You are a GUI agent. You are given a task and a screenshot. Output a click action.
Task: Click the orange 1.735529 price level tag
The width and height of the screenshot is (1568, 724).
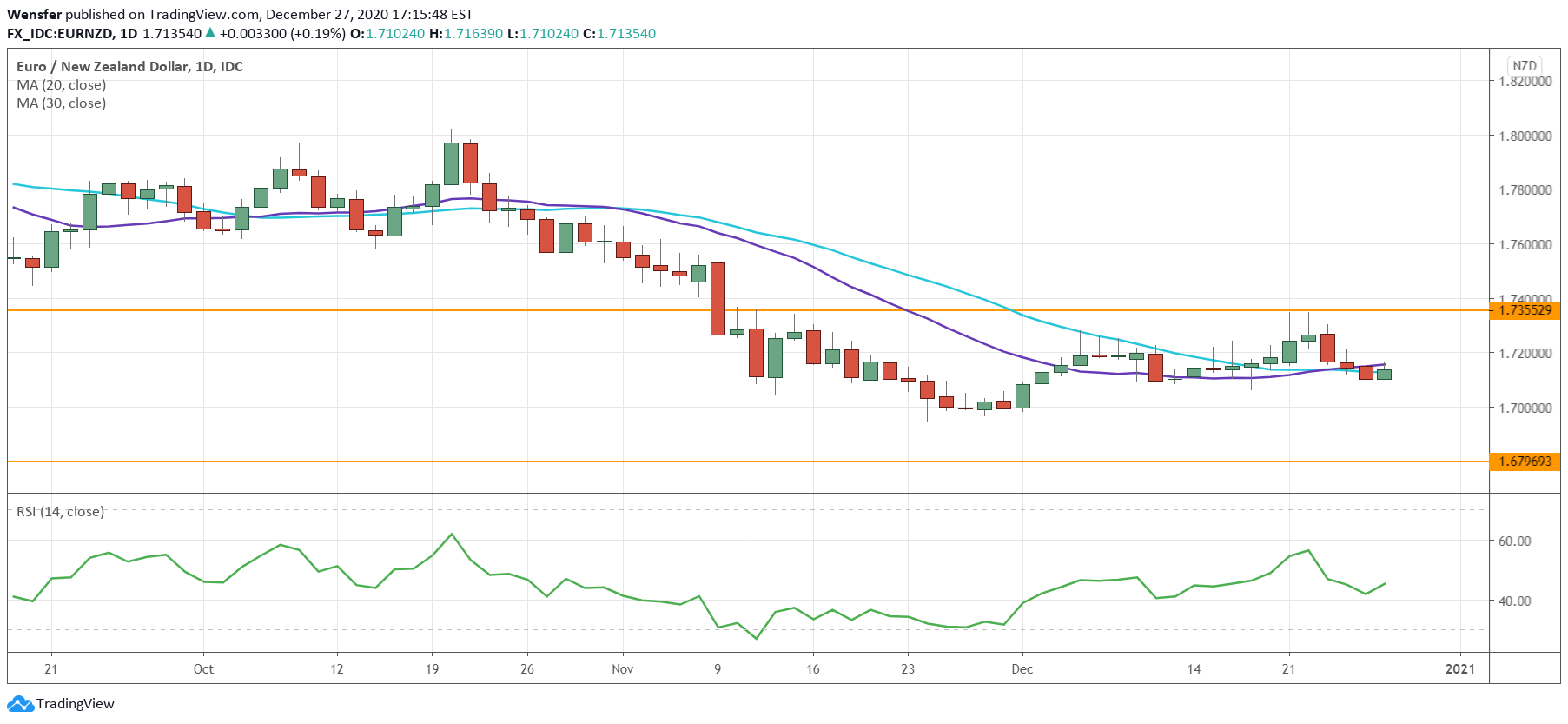coord(1525,310)
